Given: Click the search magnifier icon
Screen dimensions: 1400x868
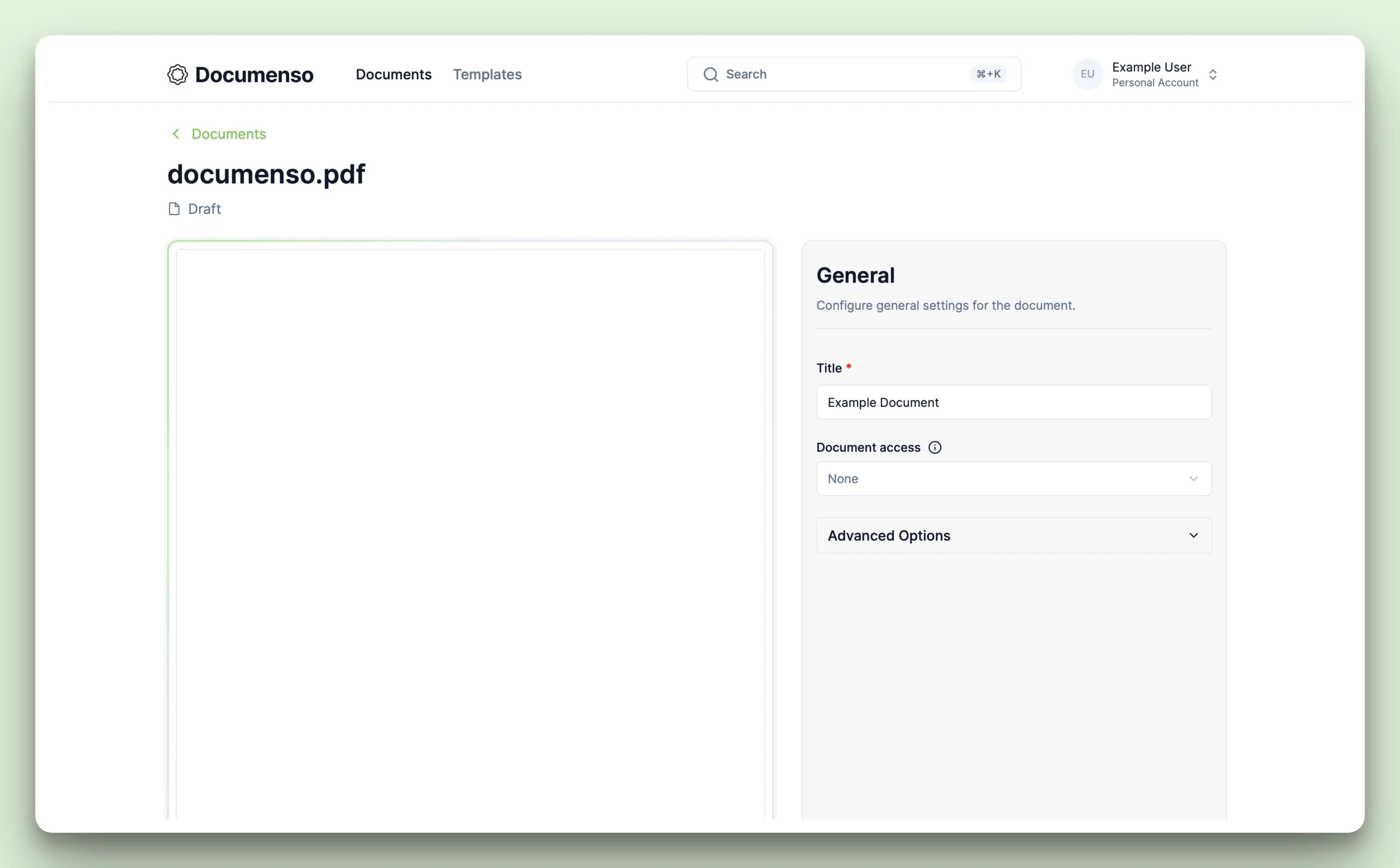Looking at the screenshot, I should tap(711, 74).
